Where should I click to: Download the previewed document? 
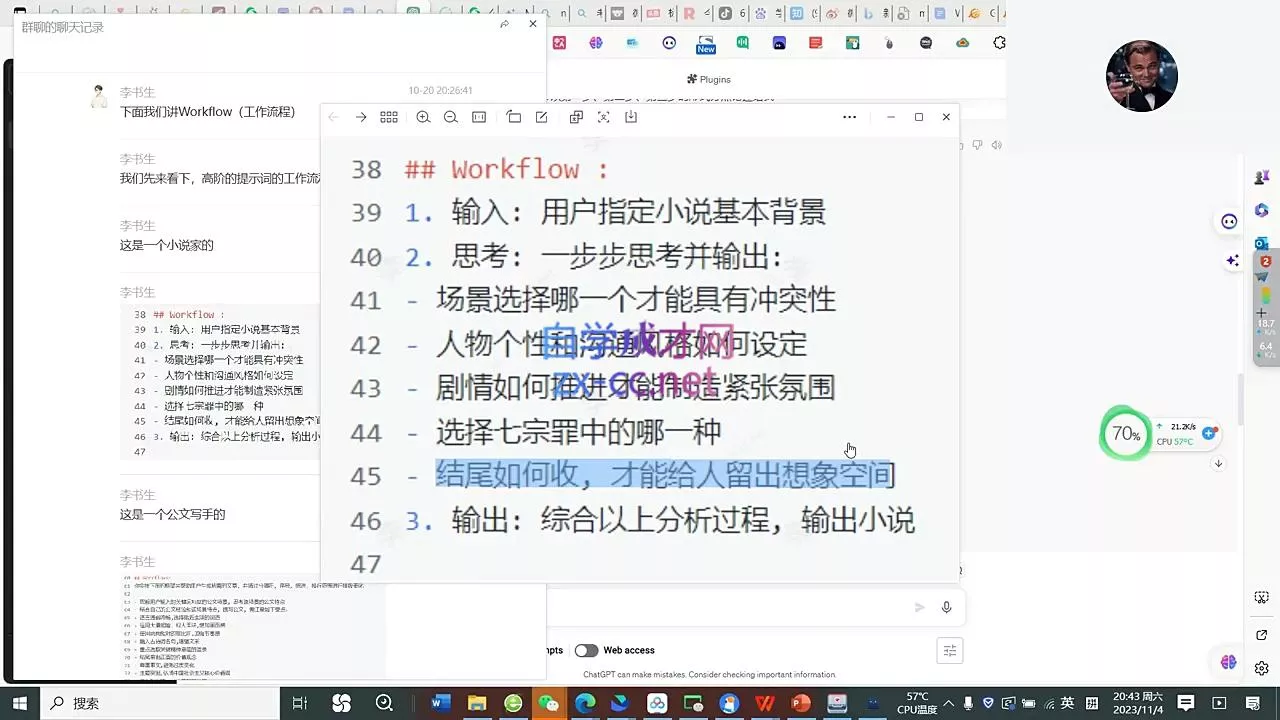pos(631,117)
